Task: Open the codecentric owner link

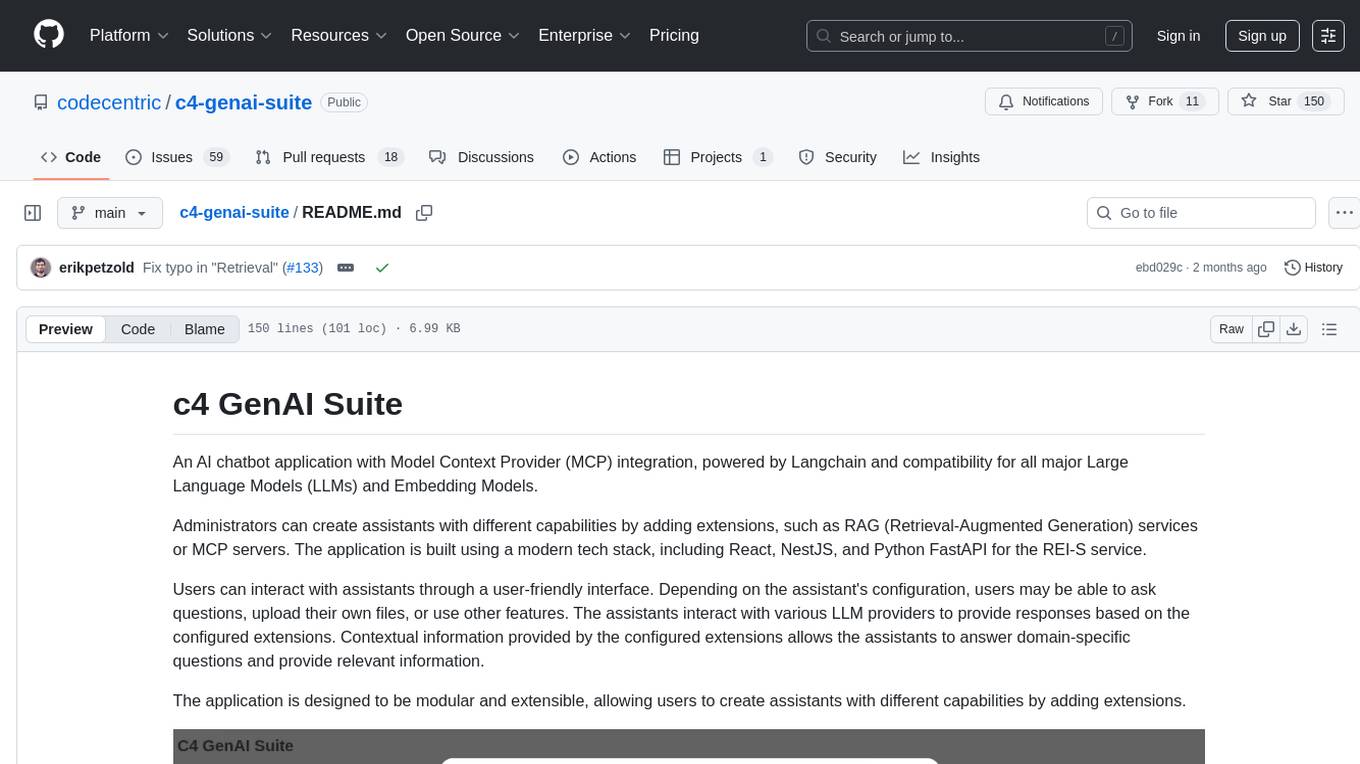Action: coord(109,102)
